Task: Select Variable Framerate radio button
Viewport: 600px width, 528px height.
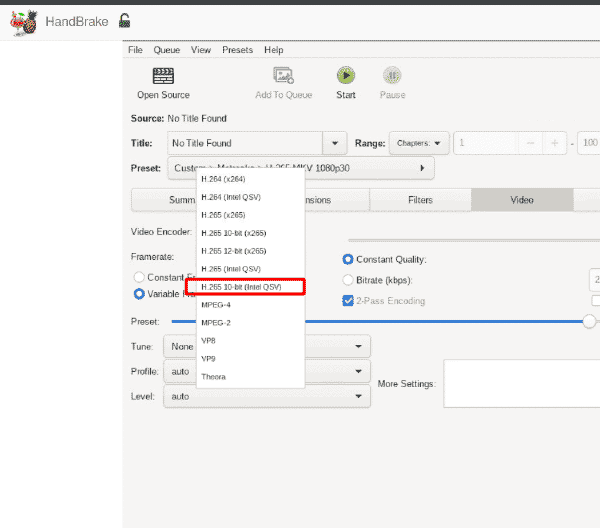Action: (x=139, y=294)
